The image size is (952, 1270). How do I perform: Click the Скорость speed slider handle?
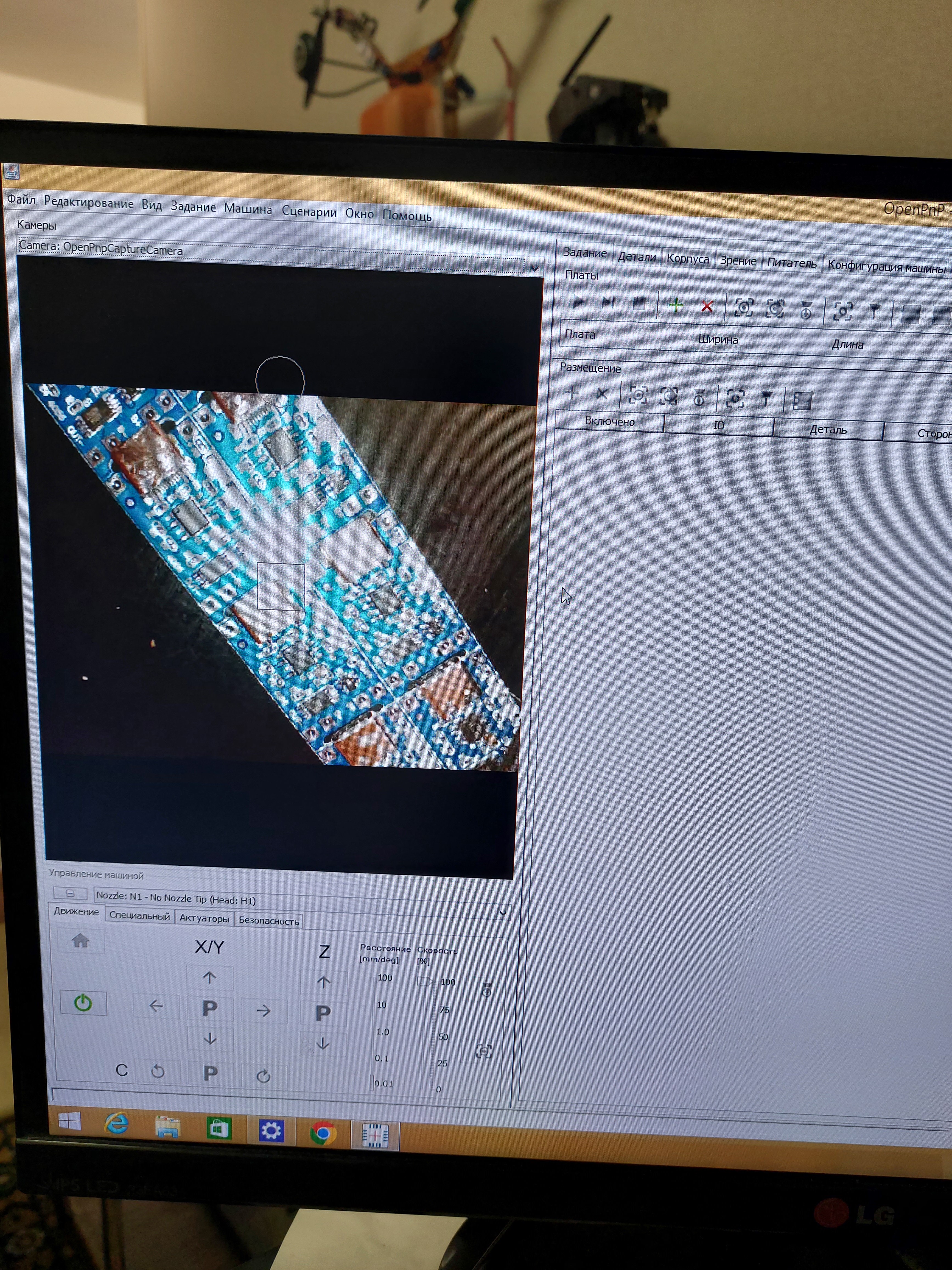[425, 981]
